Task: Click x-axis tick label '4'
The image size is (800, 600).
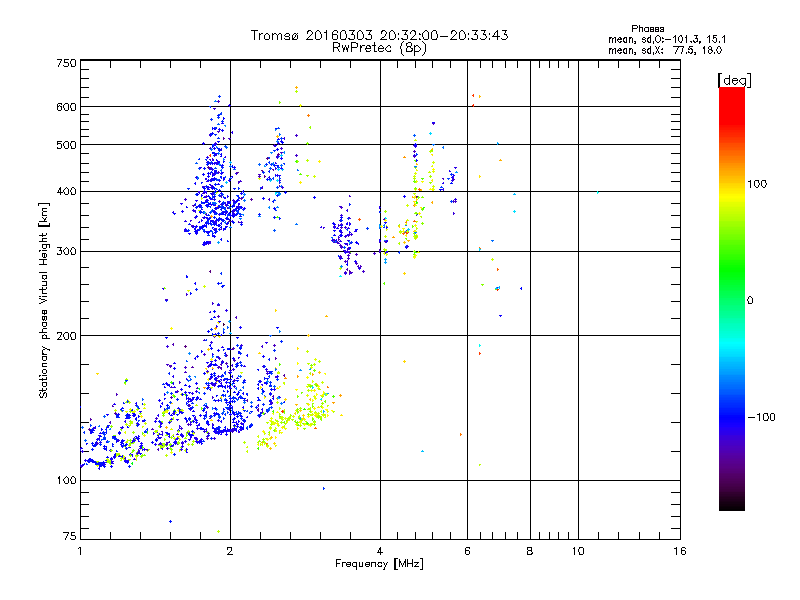Action: (380, 551)
